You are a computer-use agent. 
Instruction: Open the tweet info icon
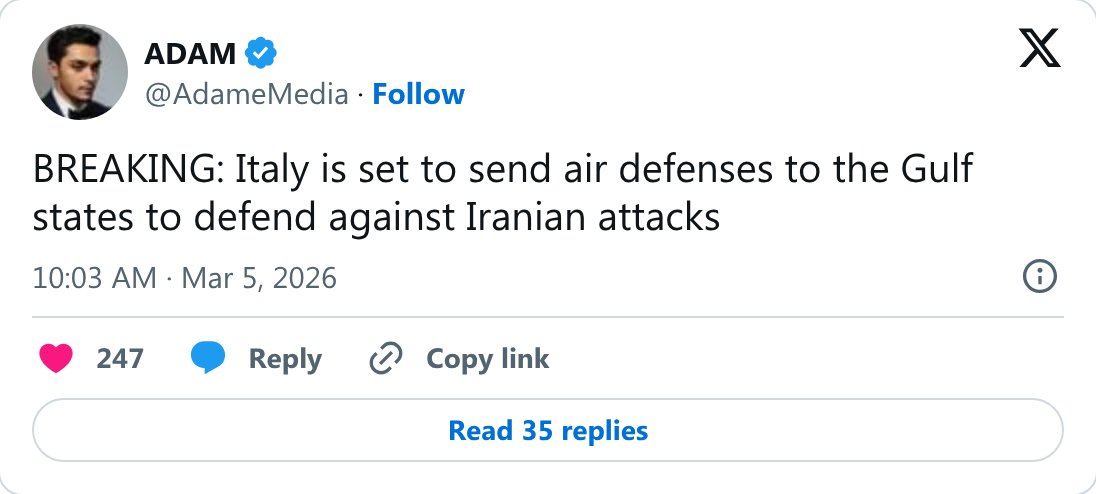tap(1039, 277)
